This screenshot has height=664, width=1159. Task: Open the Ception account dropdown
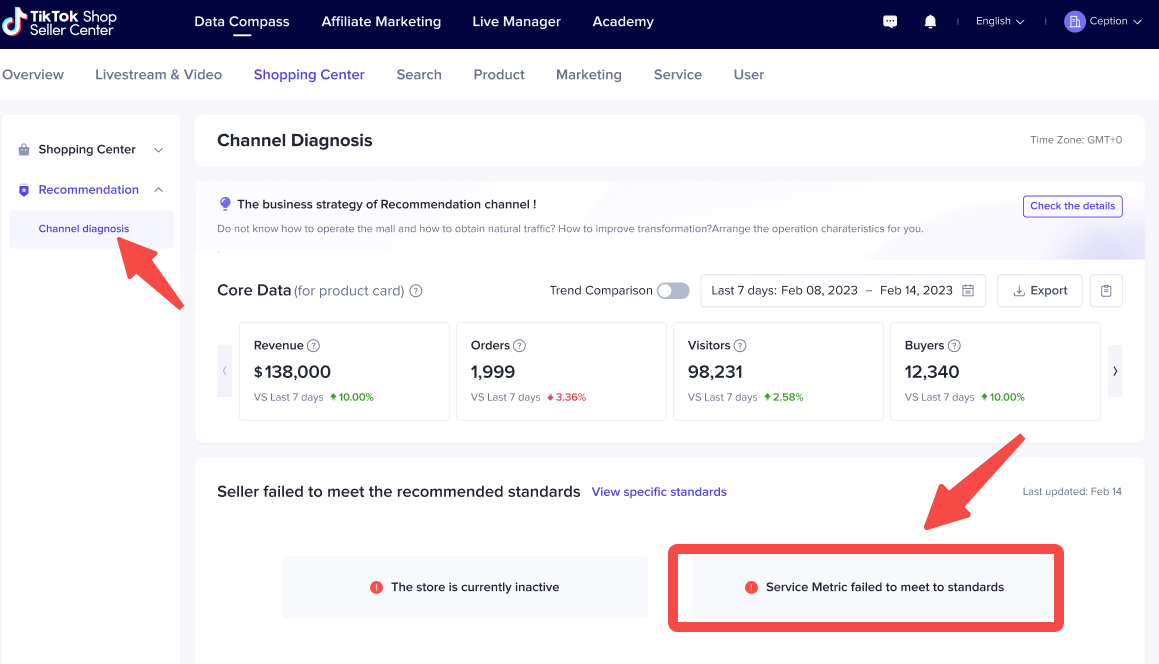pos(1103,21)
